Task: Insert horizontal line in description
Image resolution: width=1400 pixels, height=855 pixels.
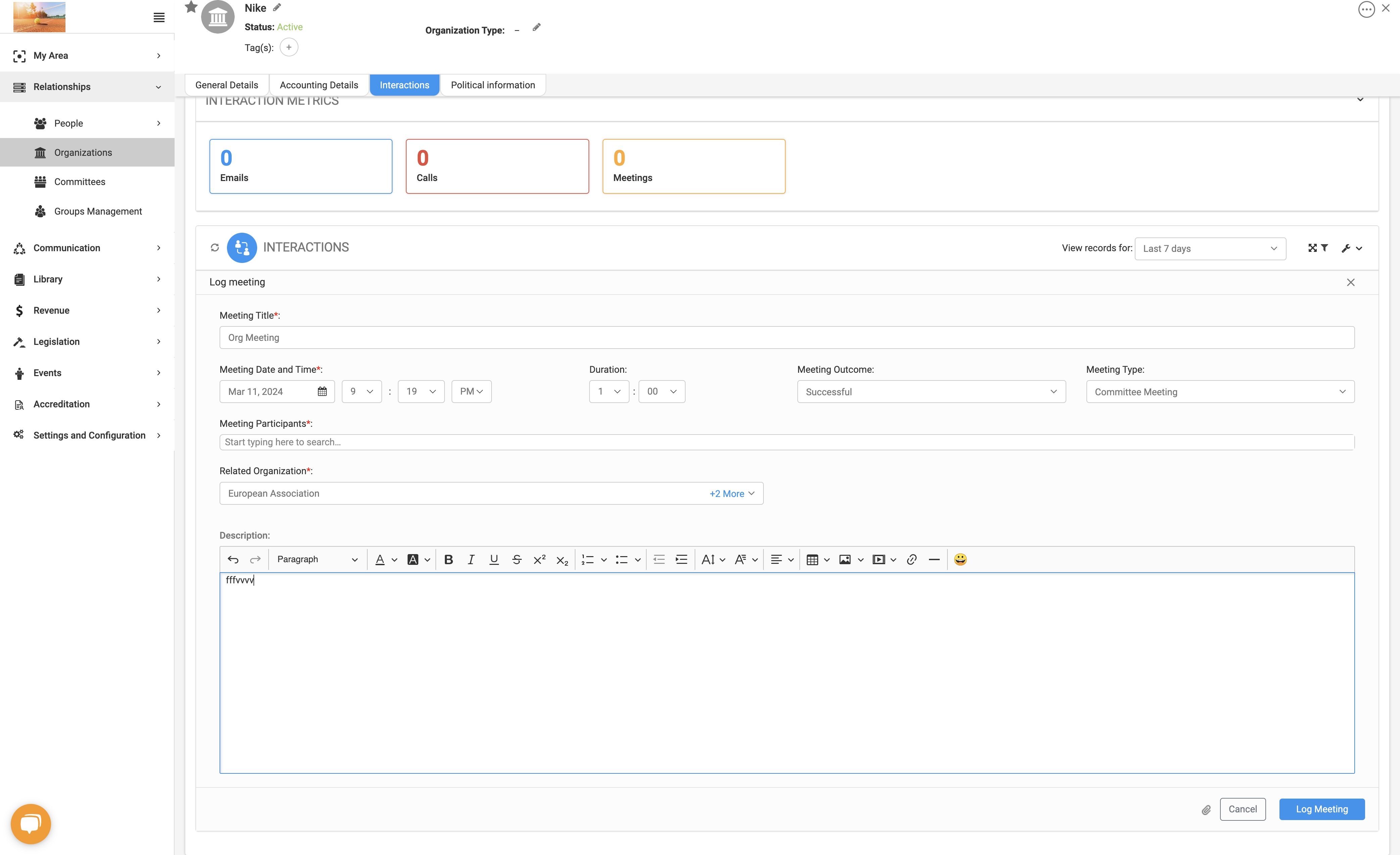Action: pyautogui.click(x=934, y=559)
